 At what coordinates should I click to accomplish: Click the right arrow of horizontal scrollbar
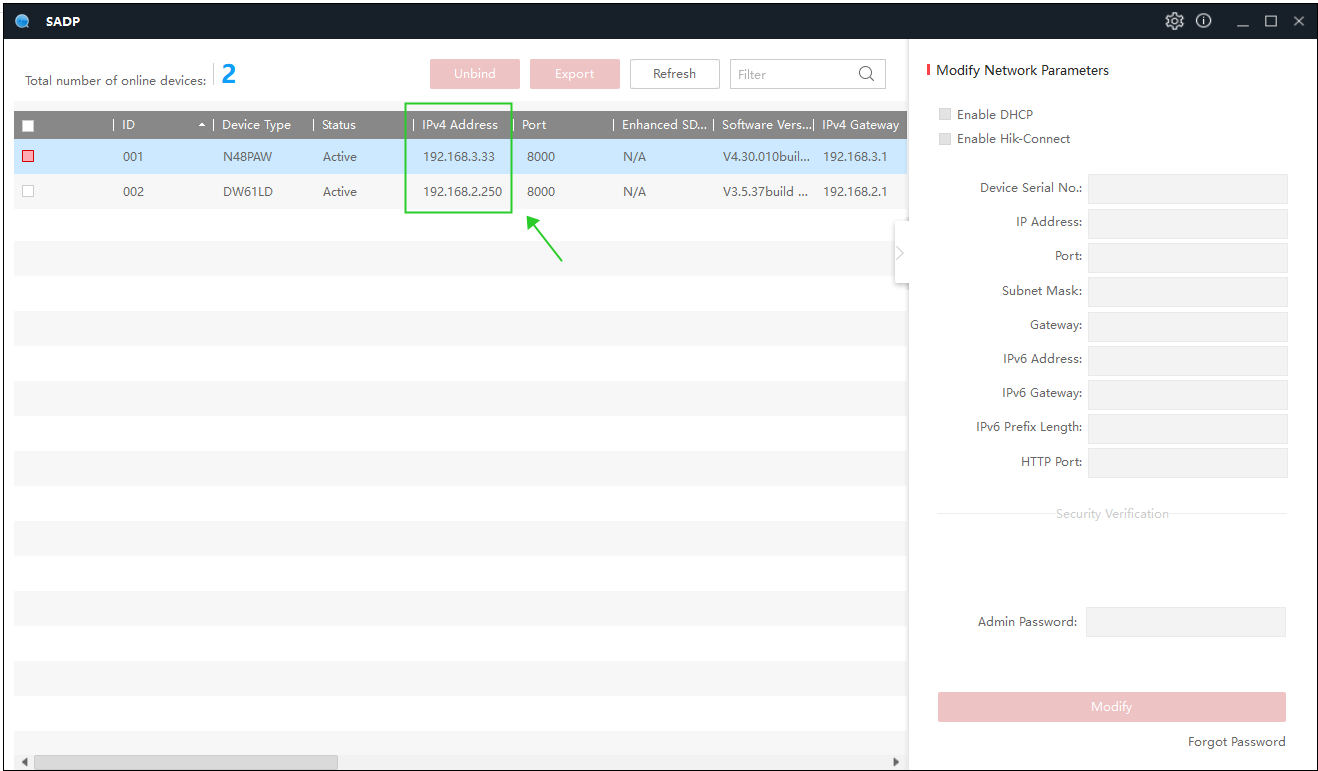pos(896,762)
